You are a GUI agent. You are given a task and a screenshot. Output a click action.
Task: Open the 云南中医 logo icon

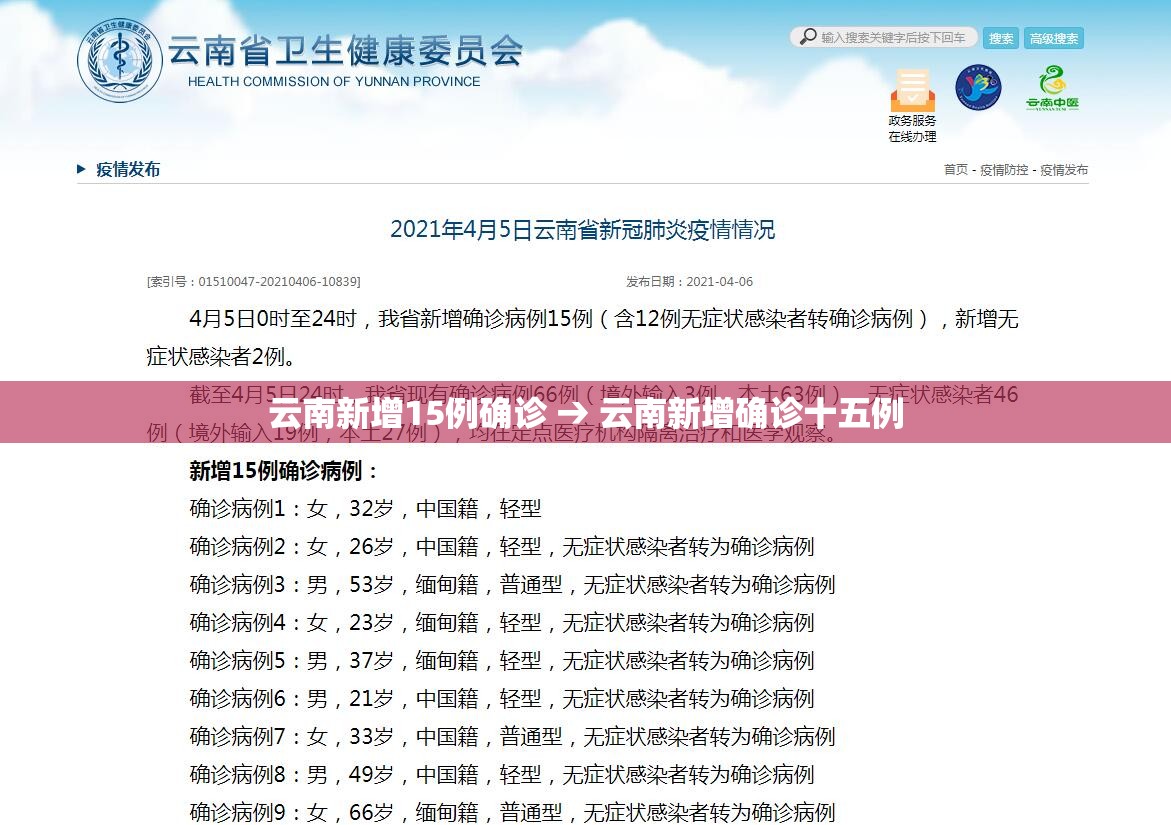[x=1052, y=88]
